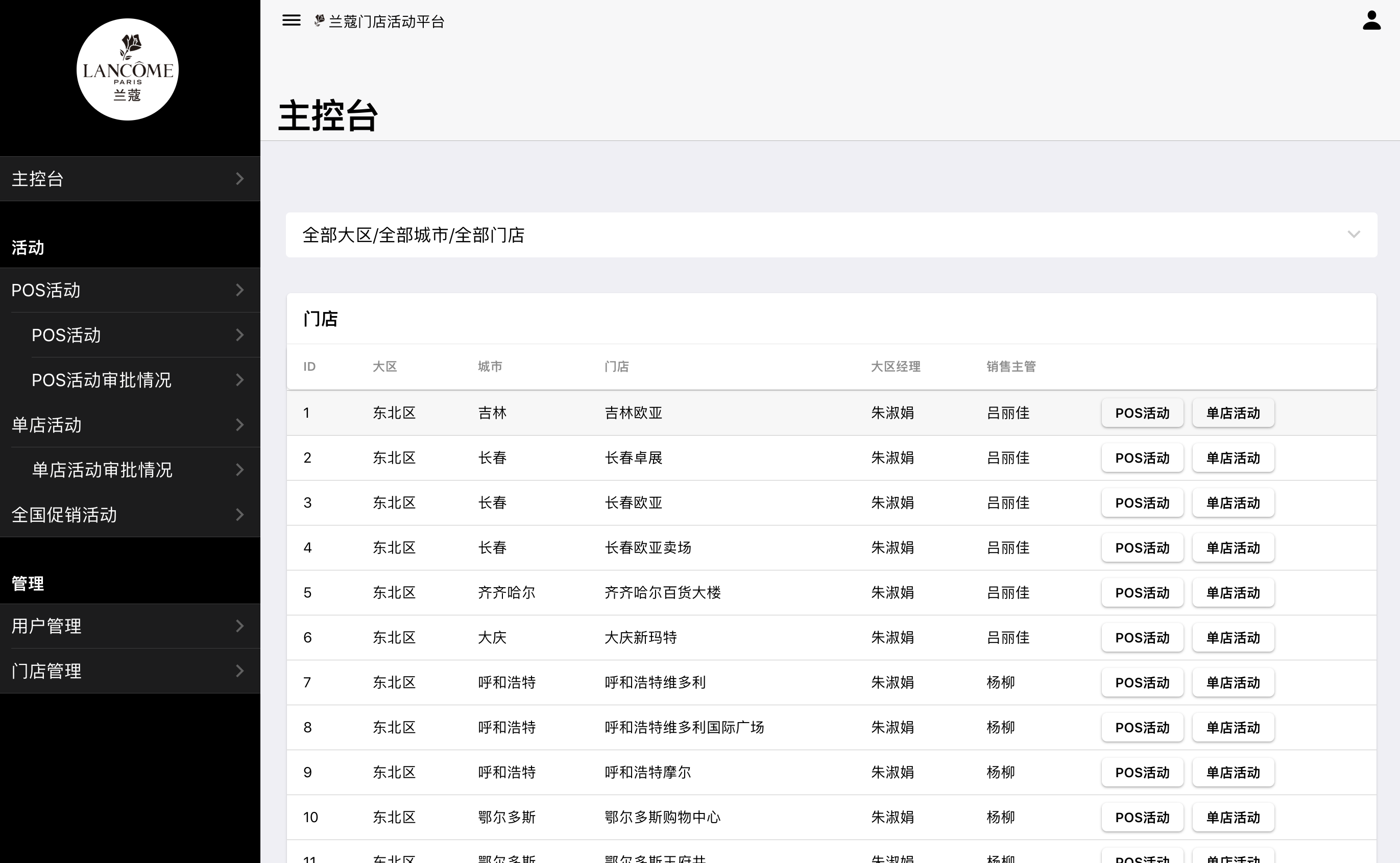The width and height of the screenshot is (1400, 863).
Task: Sort by the 大区经理 column header
Action: (895, 367)
